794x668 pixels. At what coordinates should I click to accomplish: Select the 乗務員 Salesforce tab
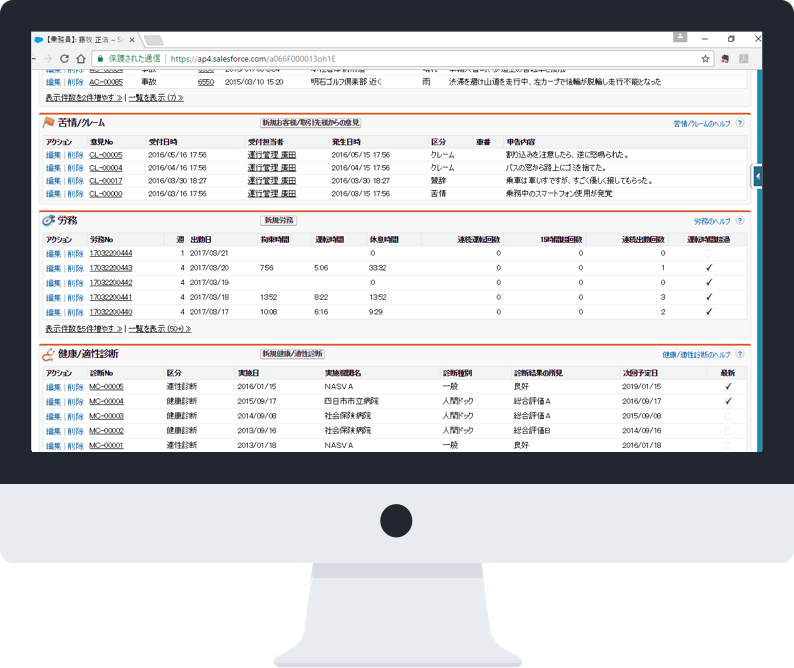[x=84, y=40]
